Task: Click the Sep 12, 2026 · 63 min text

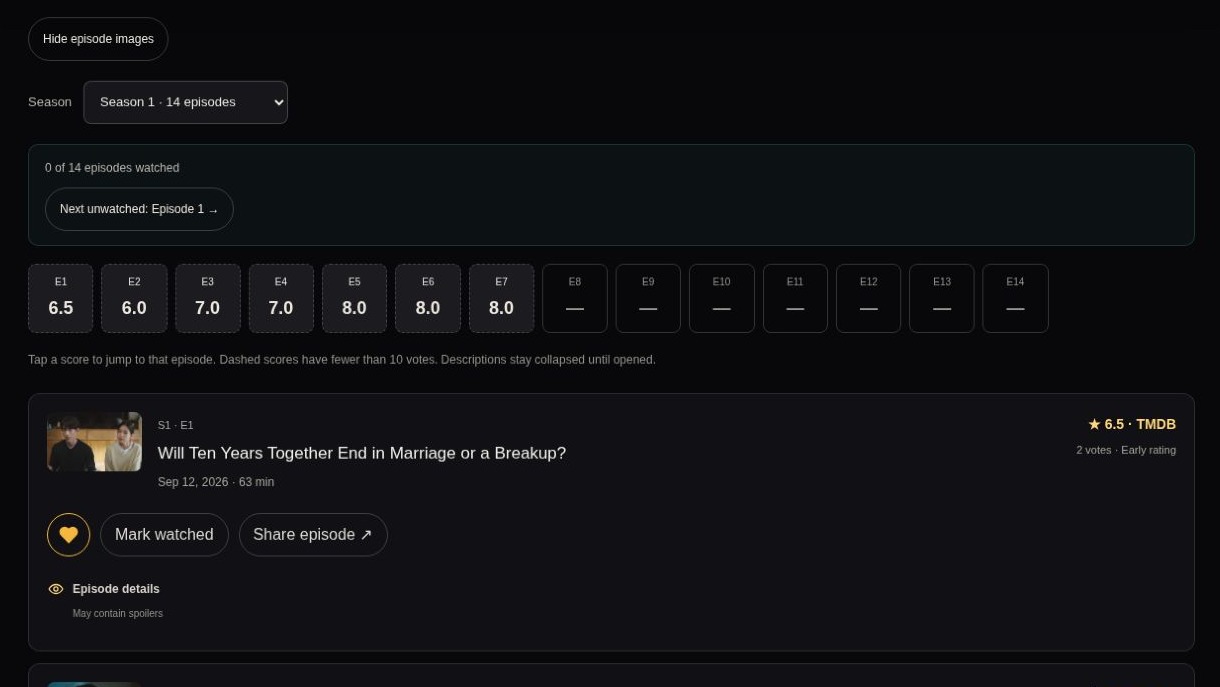Action: [x=216, y=482]
